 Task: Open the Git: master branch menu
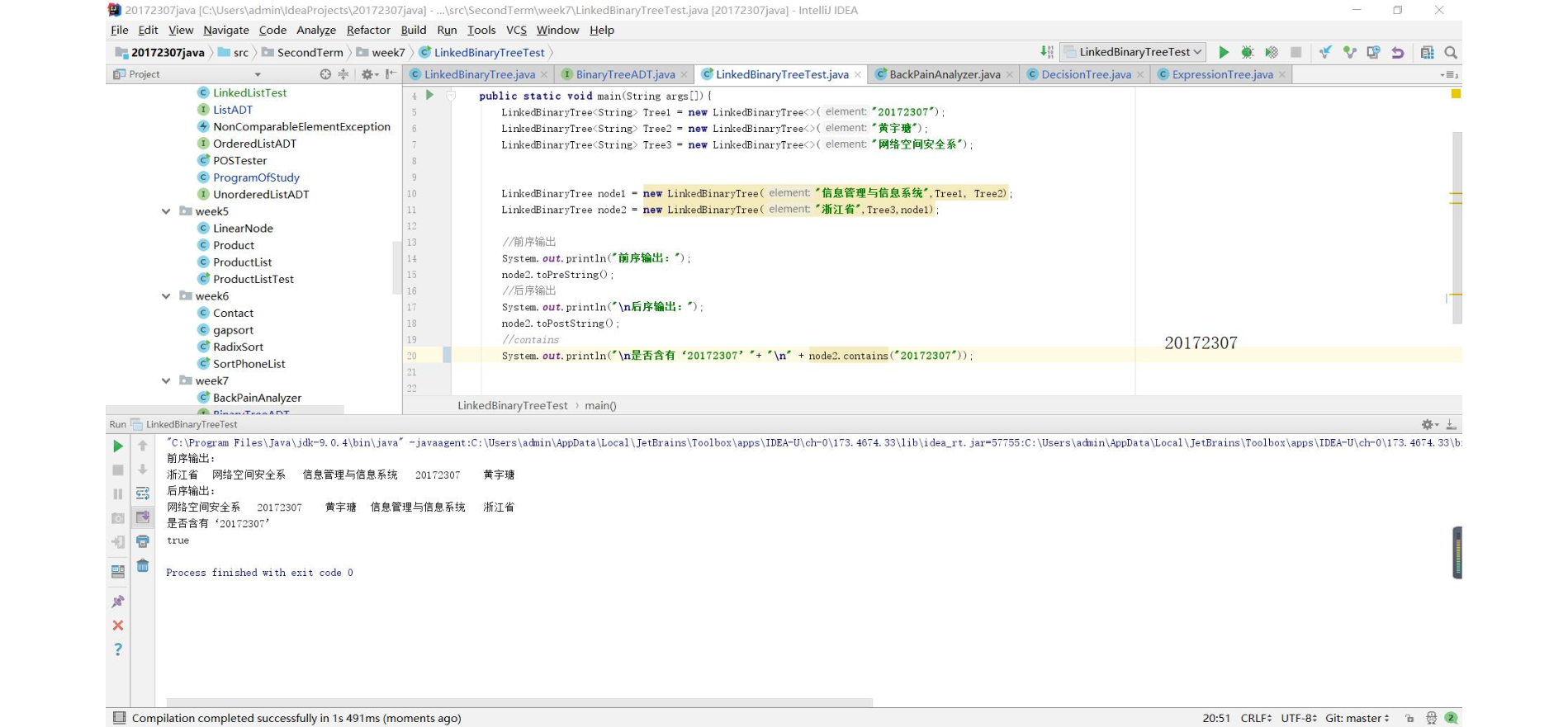[1357, 718]
